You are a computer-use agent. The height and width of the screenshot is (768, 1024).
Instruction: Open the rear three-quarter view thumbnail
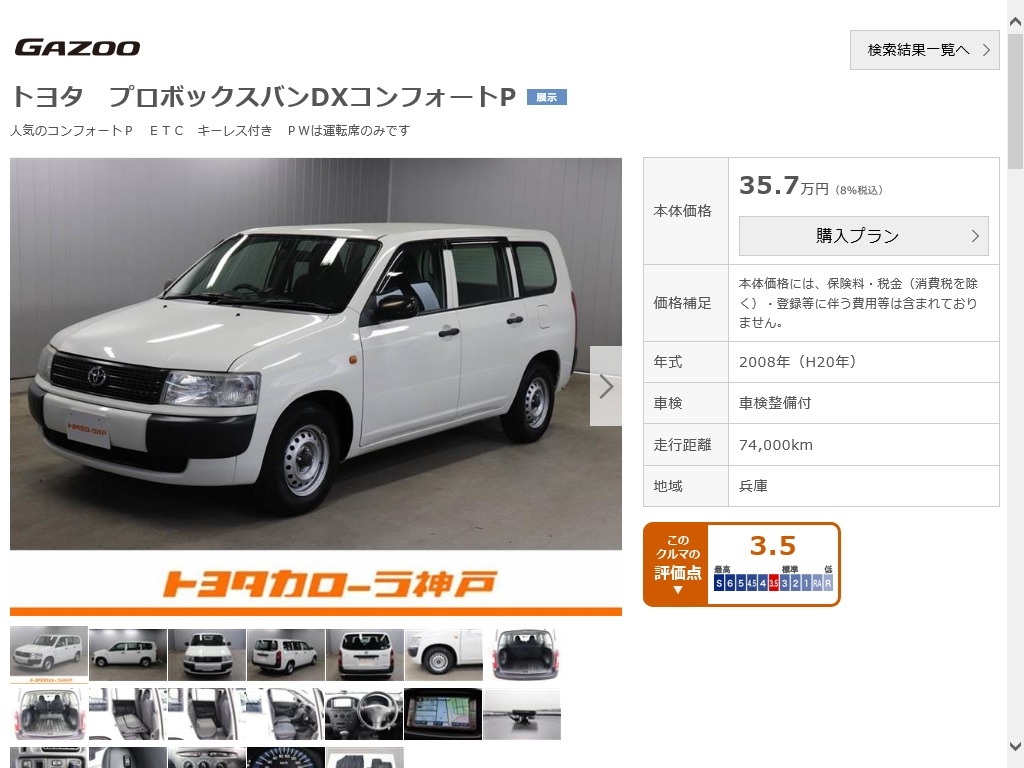[x=286, y=654]
